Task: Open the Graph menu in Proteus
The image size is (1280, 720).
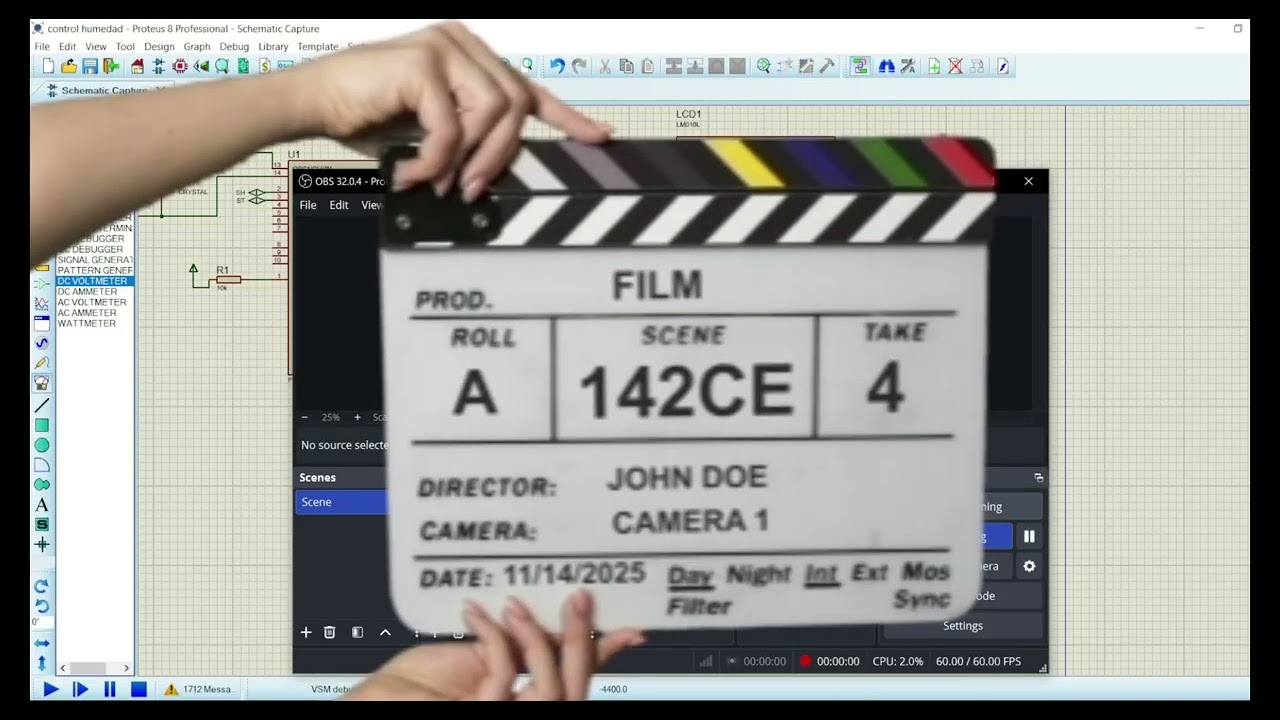Action: pyautogui.click(x=197, y=47)
